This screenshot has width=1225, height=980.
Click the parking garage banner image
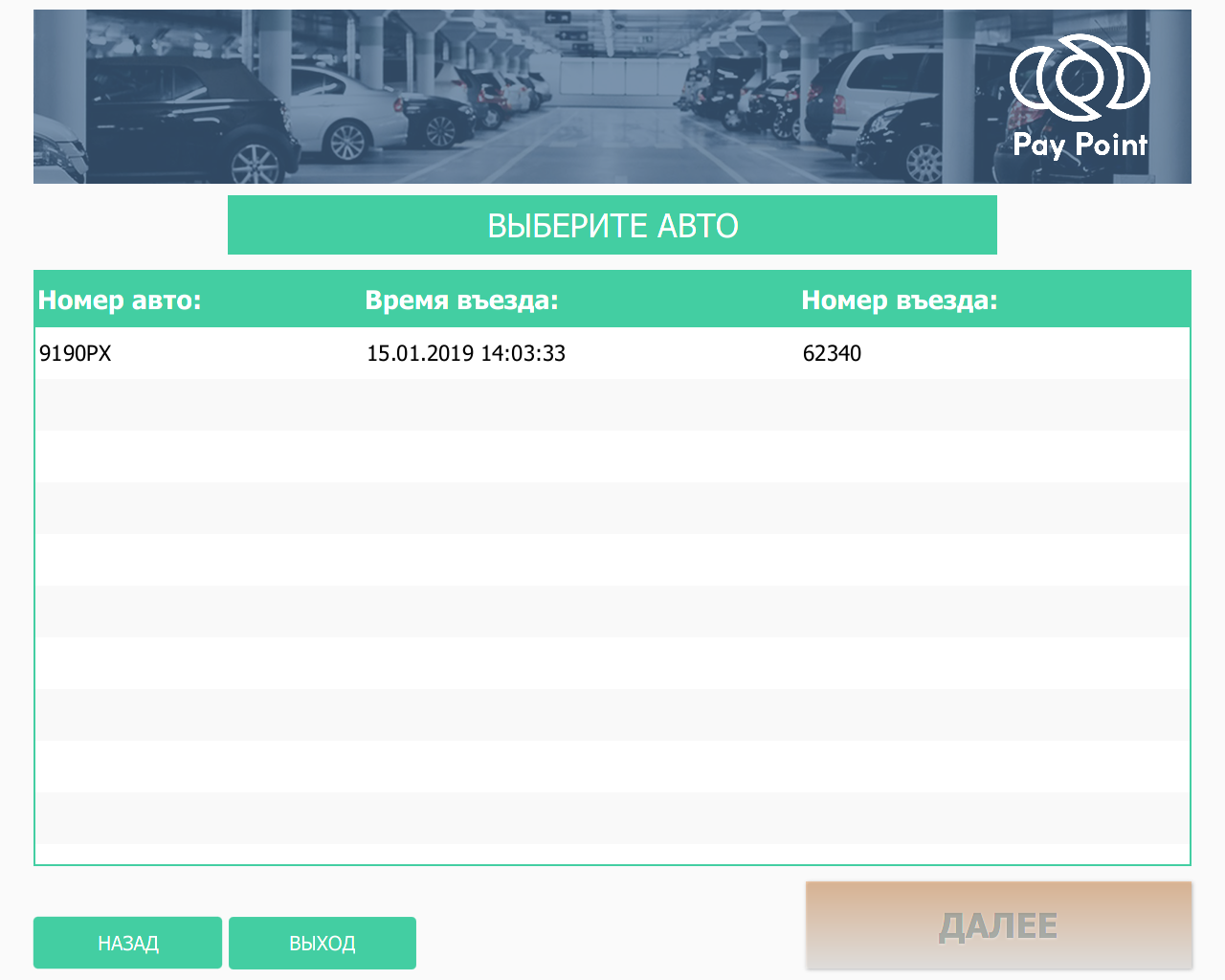tap(612, 97)
